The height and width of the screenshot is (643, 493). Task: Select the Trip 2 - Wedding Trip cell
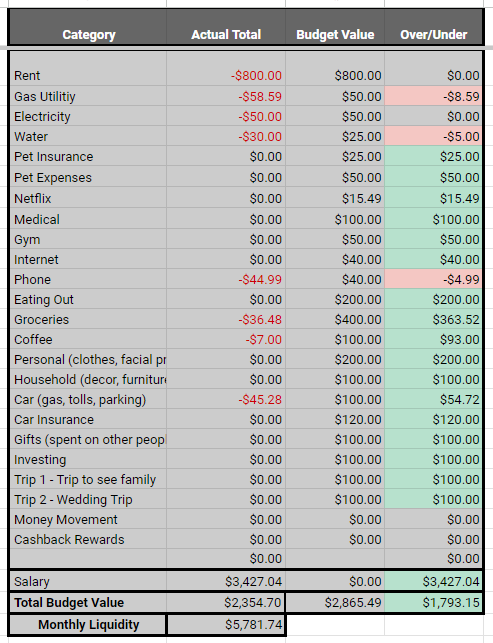click(88, 499)
